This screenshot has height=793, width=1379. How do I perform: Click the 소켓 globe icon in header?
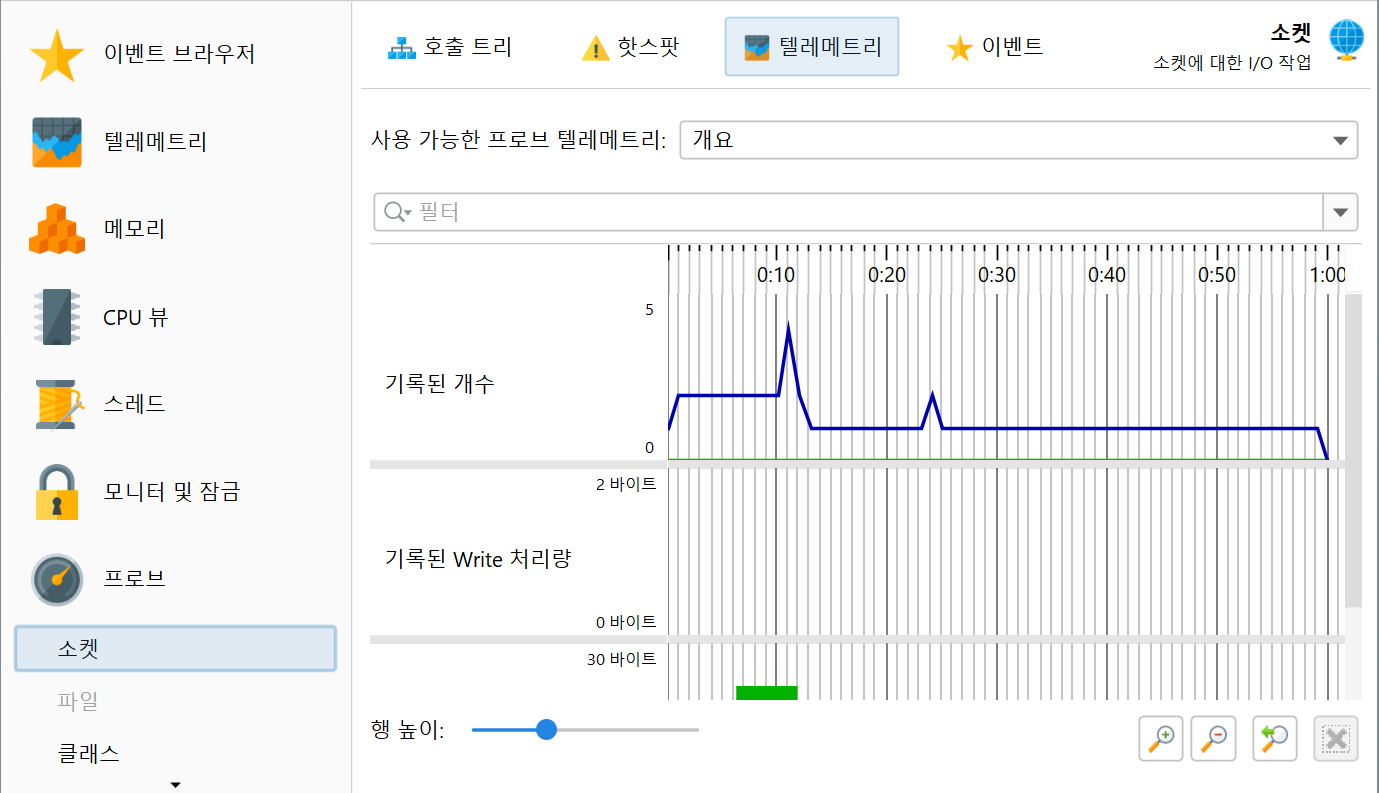1347,40
